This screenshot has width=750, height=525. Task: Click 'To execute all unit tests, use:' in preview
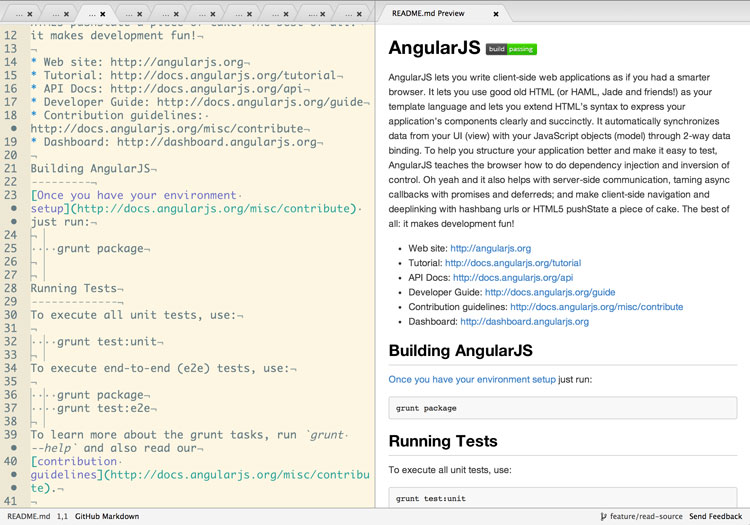point(450,470)
